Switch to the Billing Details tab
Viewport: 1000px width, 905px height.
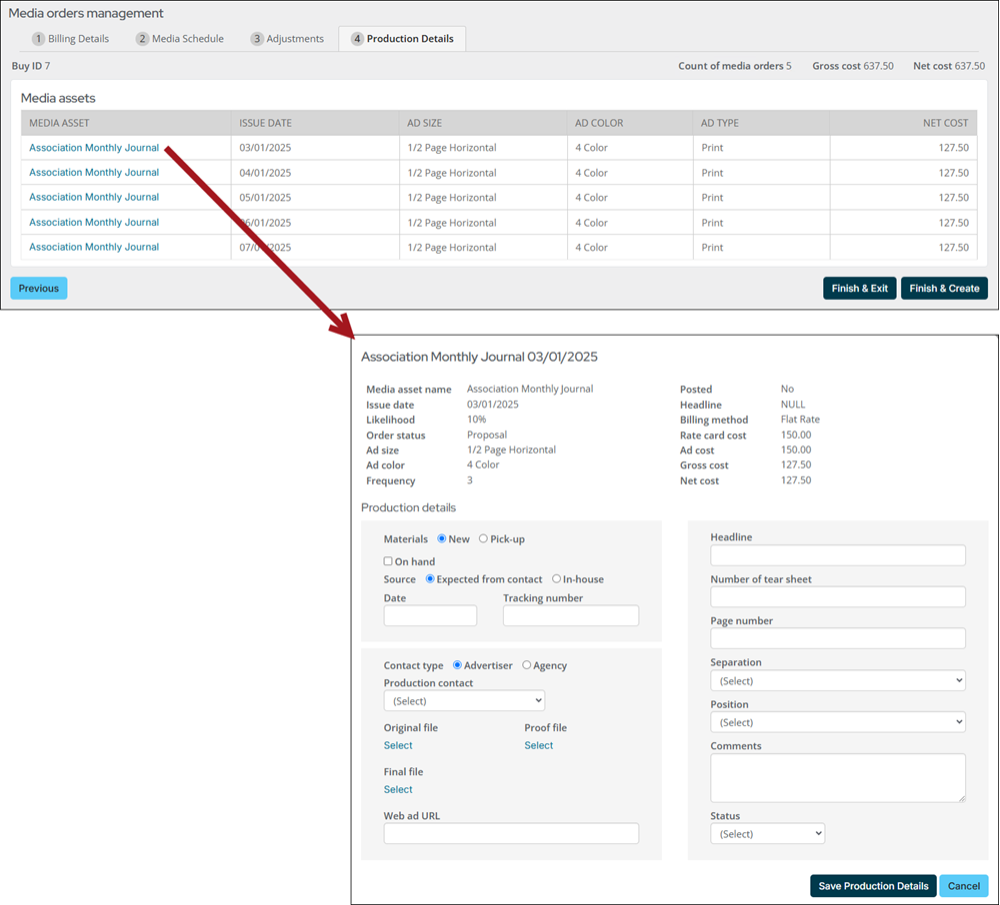click(70, 39)
